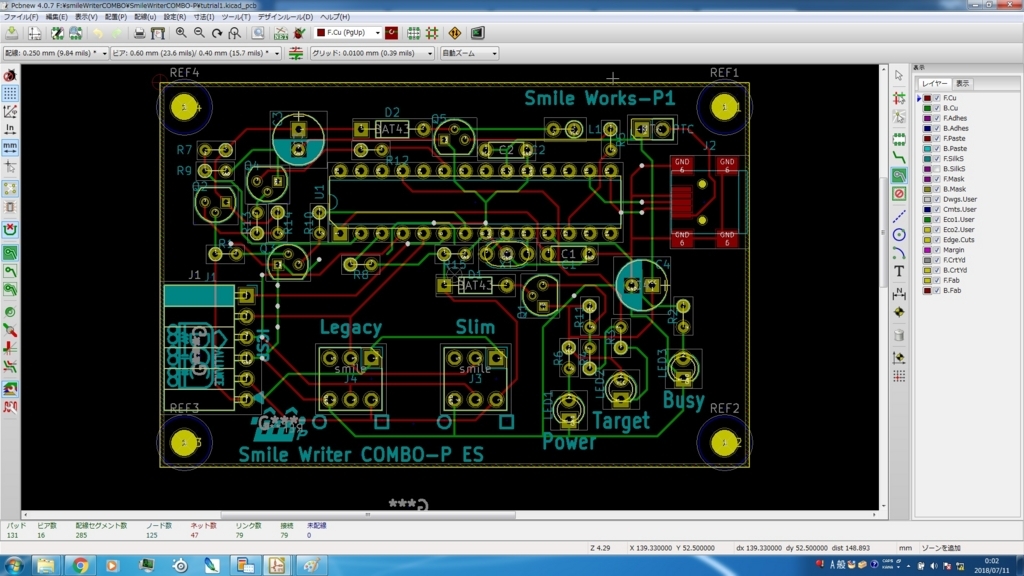Open the F.Cu active layer dropdown
The image size is (1024, 576).
348,33
